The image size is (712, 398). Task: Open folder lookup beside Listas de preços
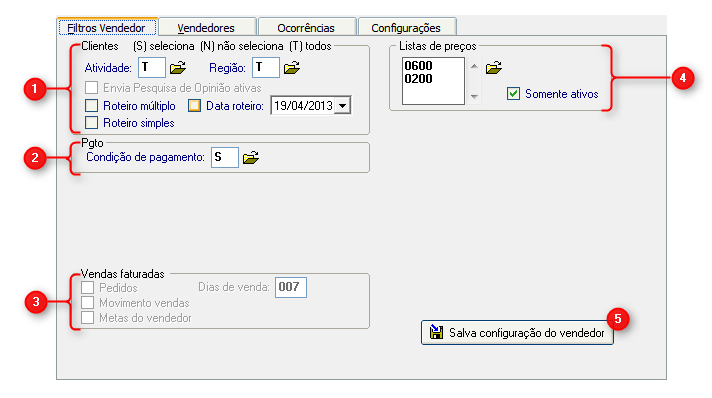[494, 68]
